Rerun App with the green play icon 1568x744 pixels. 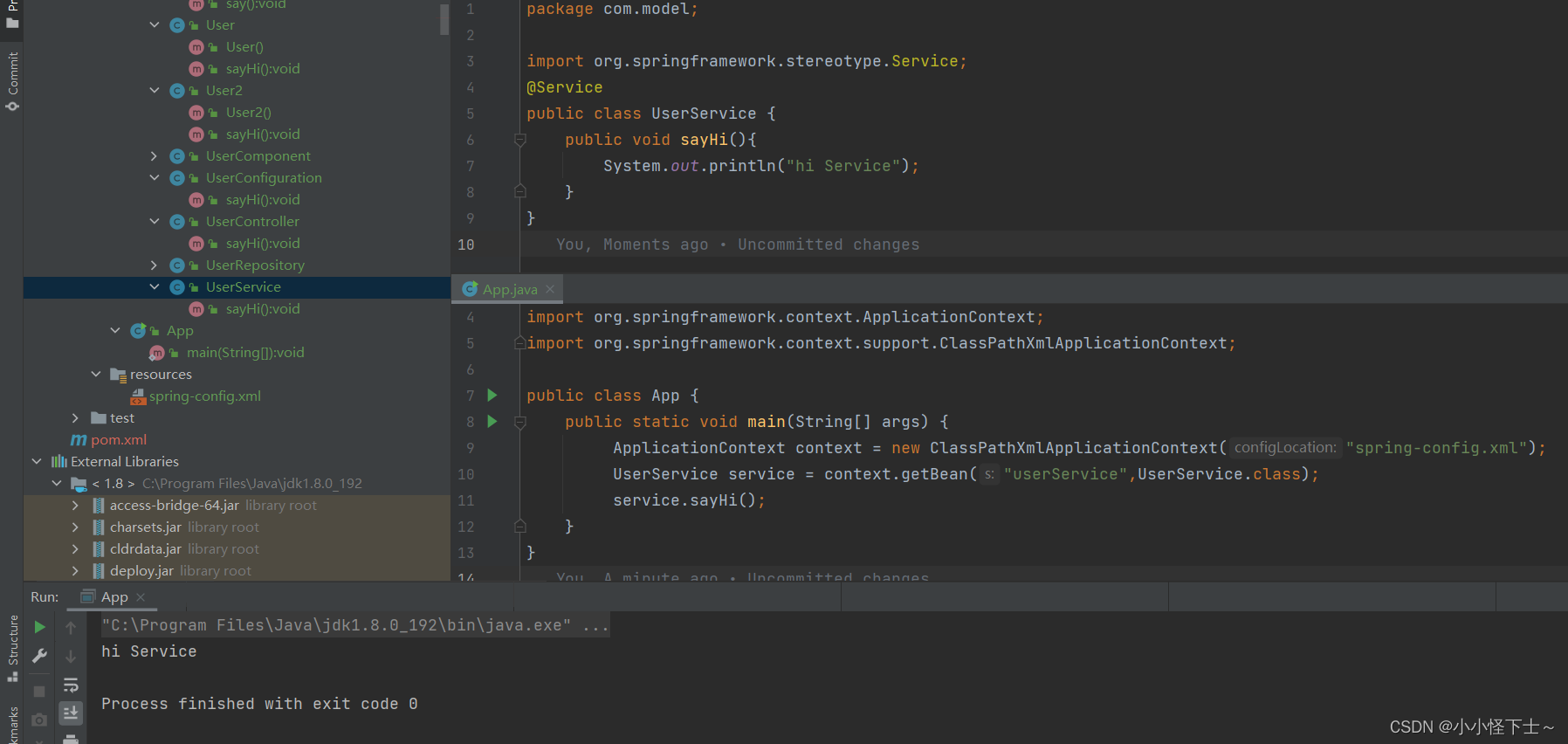click(x=39, y=627)
